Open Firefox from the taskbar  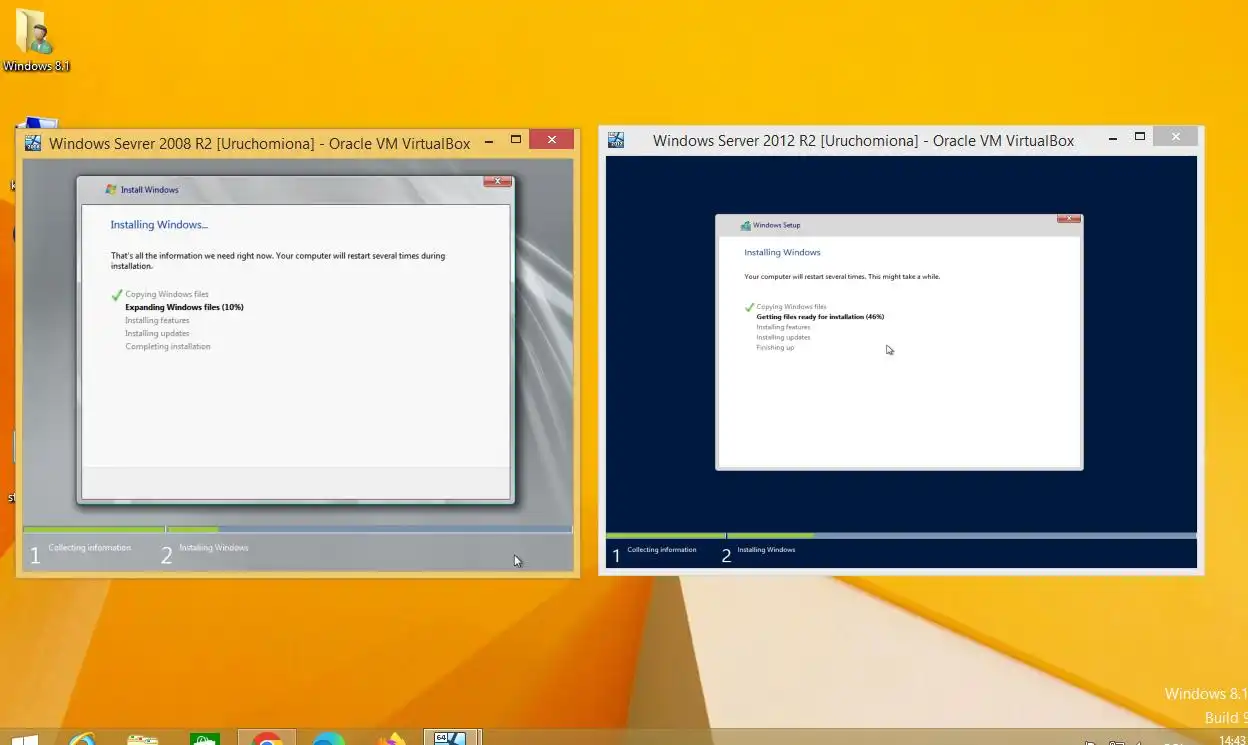[390, 738]
